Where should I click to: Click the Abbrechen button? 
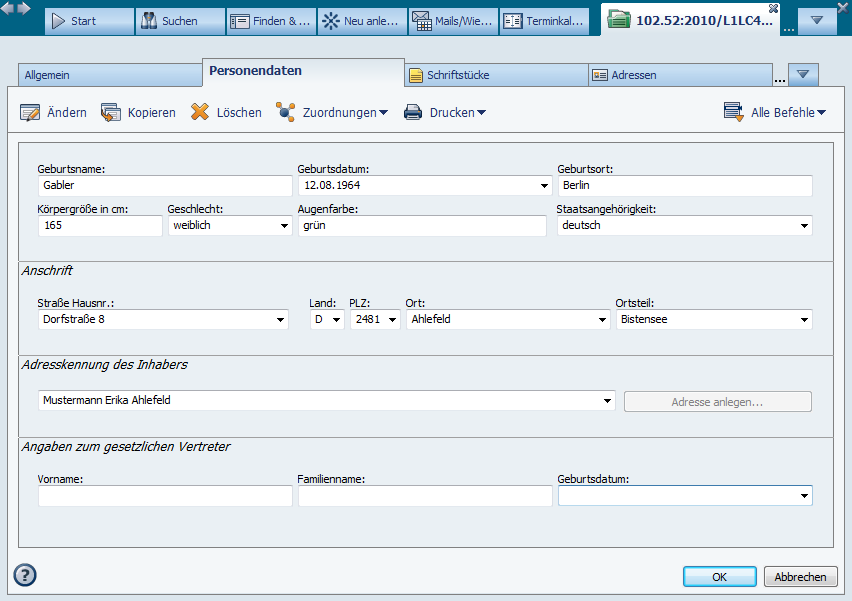pyautogui.click(x=800, y=577)
